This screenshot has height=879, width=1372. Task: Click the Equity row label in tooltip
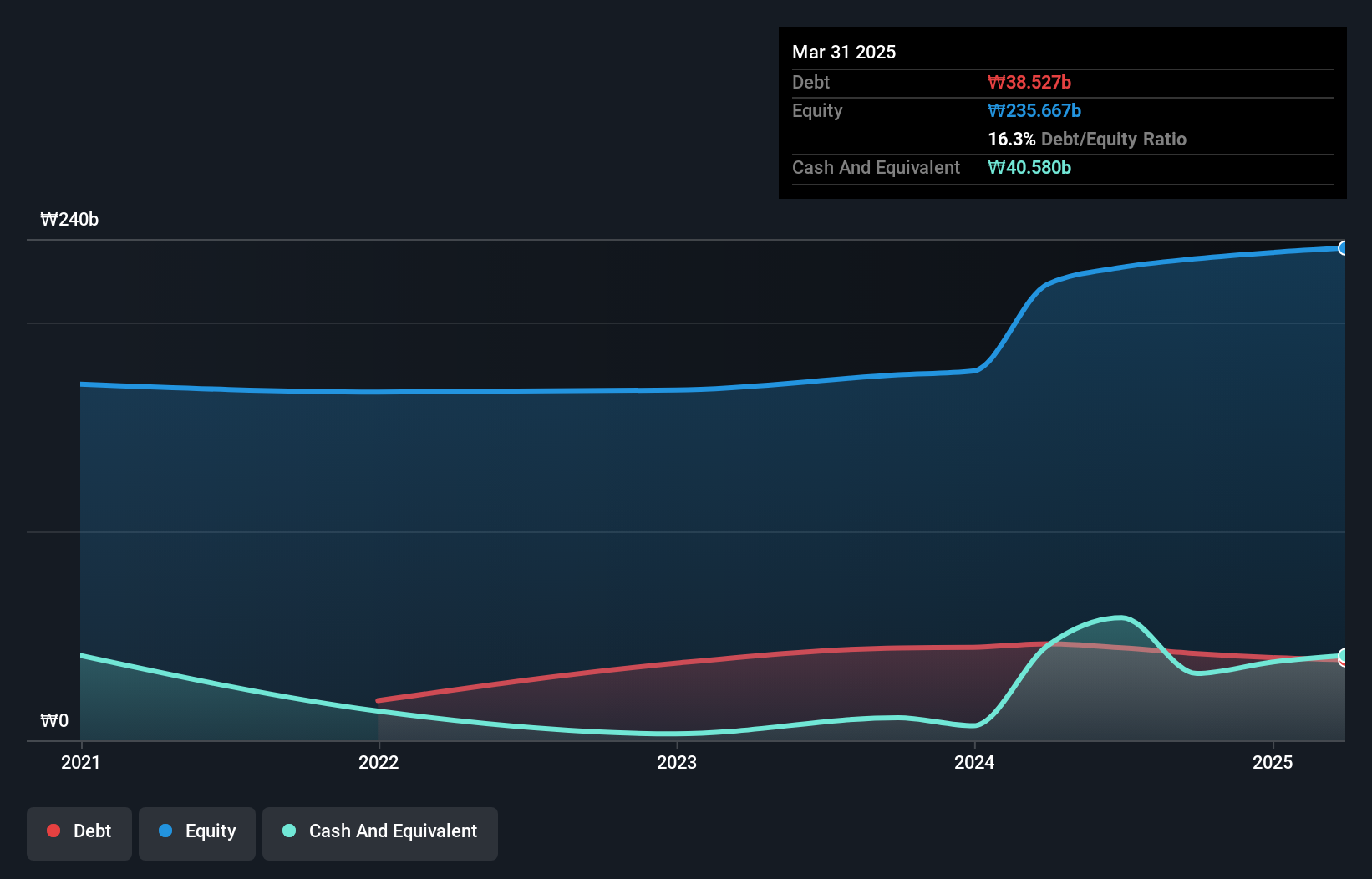click(817, 110)
